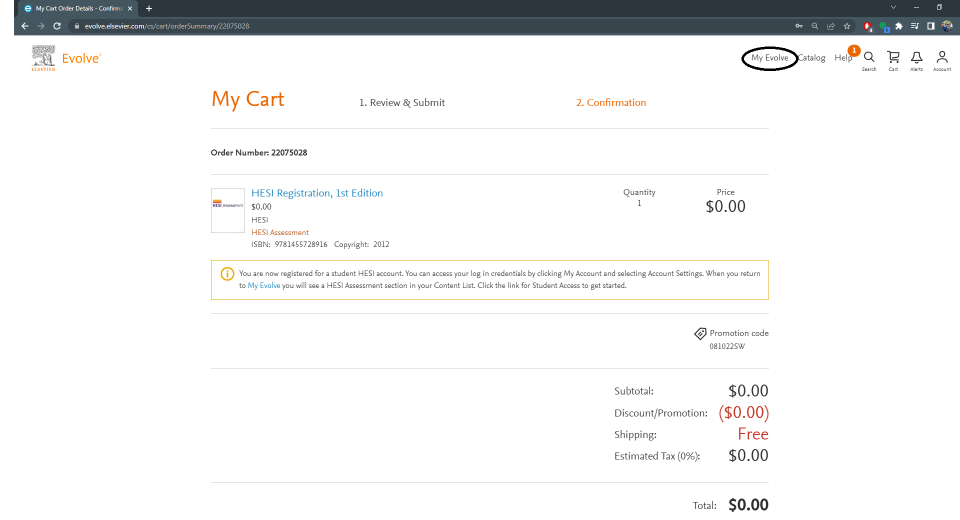Close the My Cart Order Details tab
The height and width of the screenshot is (520, 960).
[x=130, y=9]
